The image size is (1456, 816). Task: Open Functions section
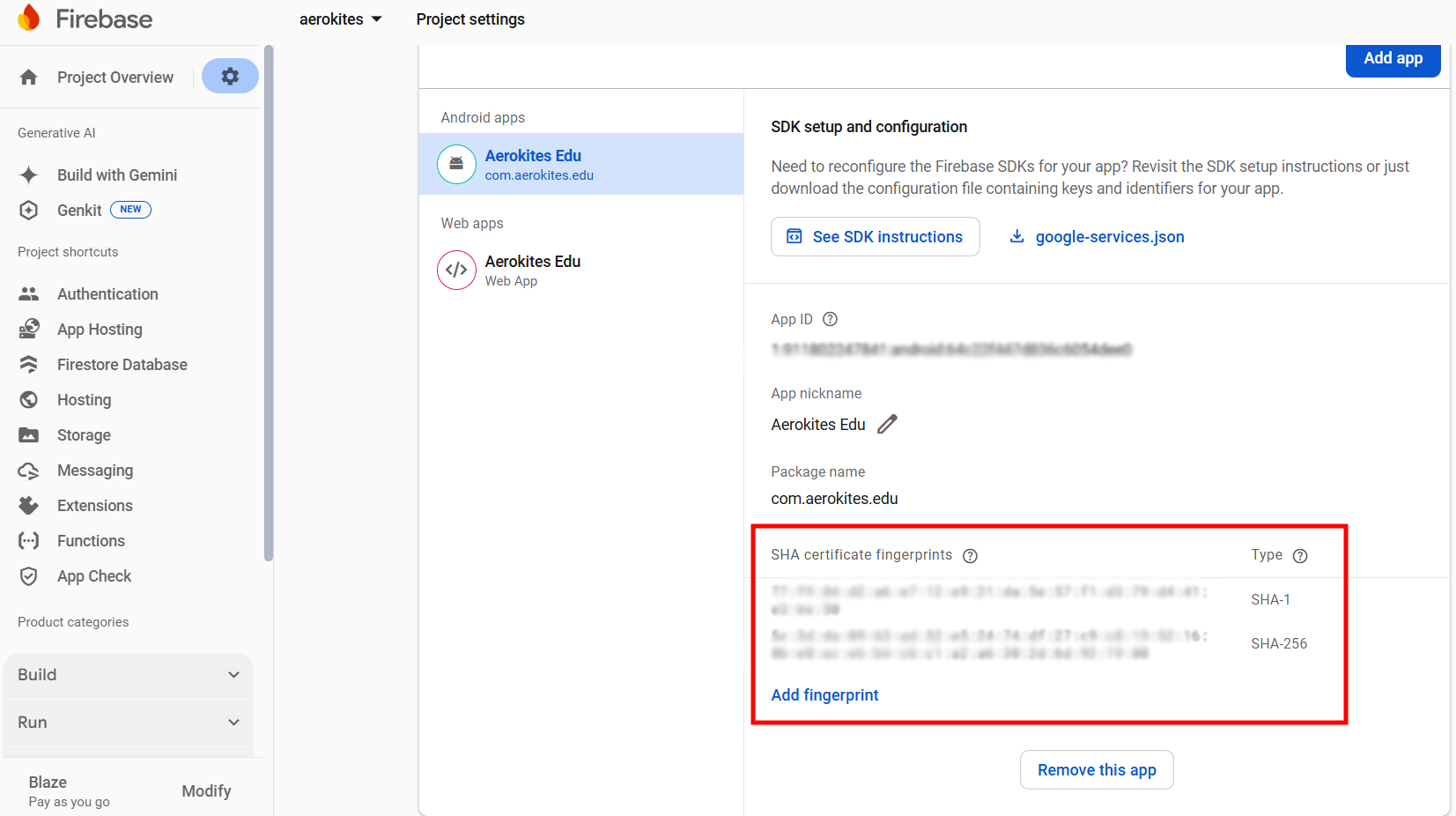[x=91, y=540]
